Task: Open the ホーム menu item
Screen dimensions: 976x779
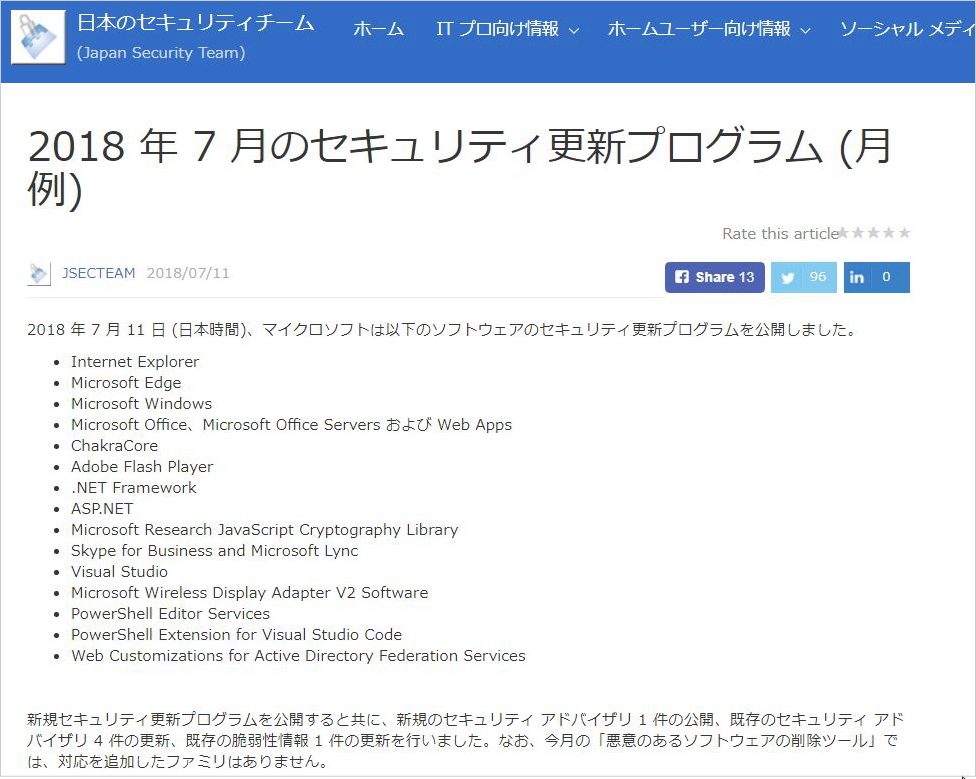Action: (378, 29)
